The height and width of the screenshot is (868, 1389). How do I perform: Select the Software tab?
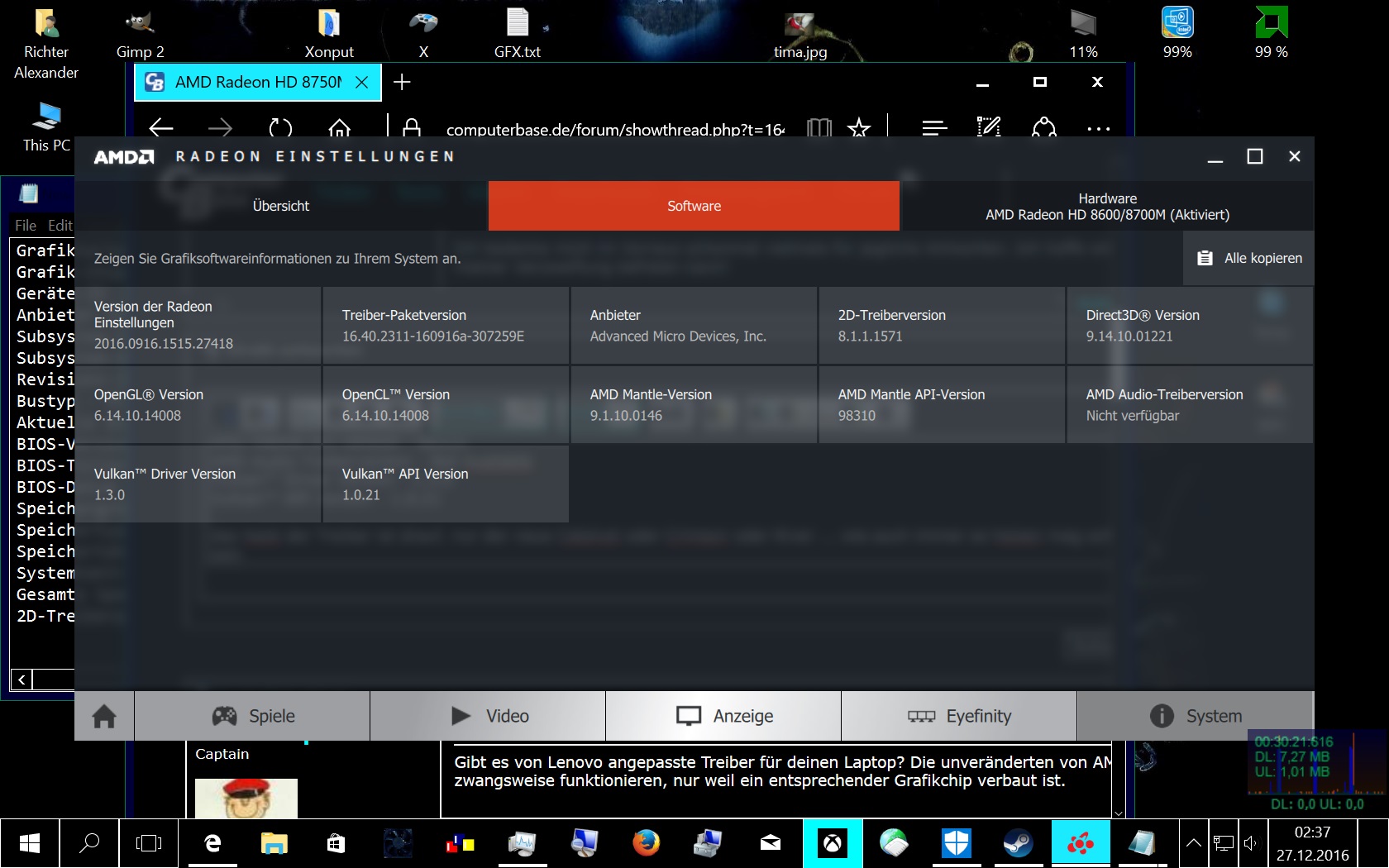[x=694, y=206]
